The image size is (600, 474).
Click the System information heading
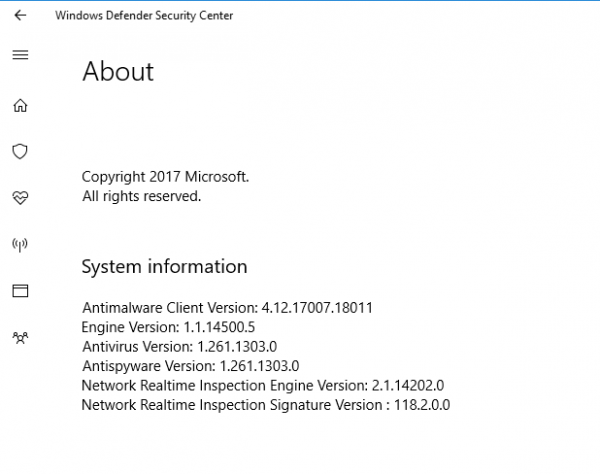coord(164,267)
